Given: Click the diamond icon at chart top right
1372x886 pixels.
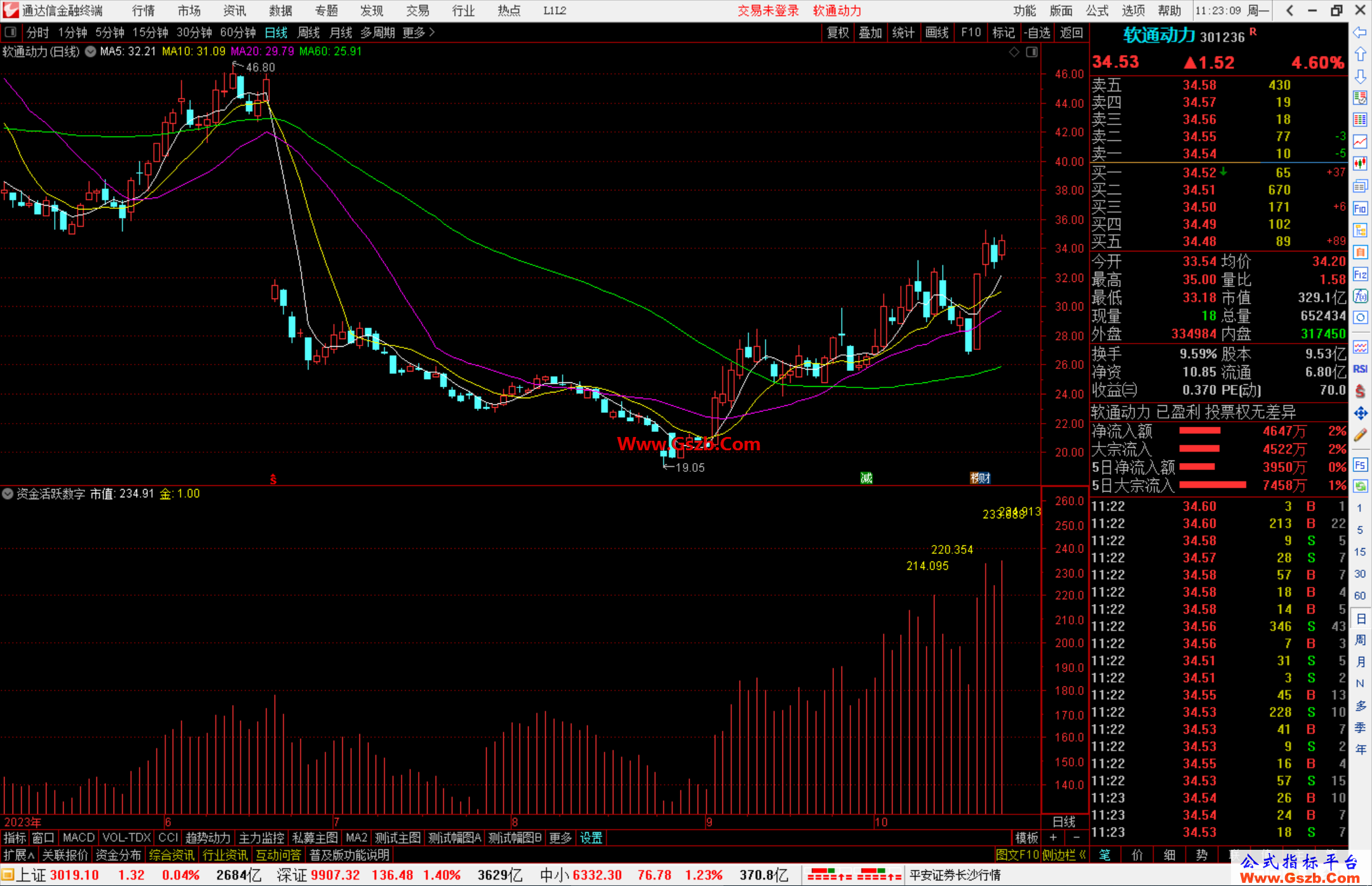Looking at the screenshot, I should pyautogui.click(x=1014, y=51).
